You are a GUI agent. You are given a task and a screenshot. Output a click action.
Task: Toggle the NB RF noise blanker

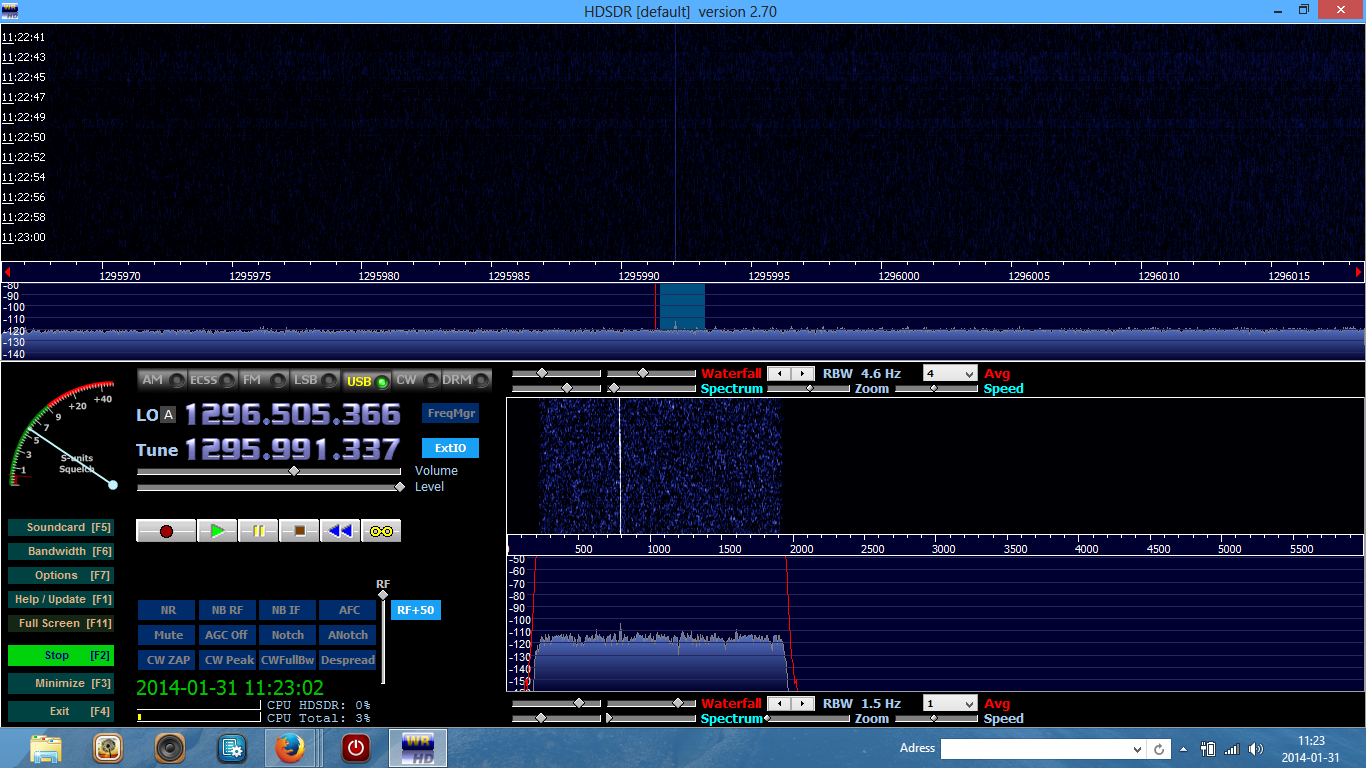click(227, 610)
